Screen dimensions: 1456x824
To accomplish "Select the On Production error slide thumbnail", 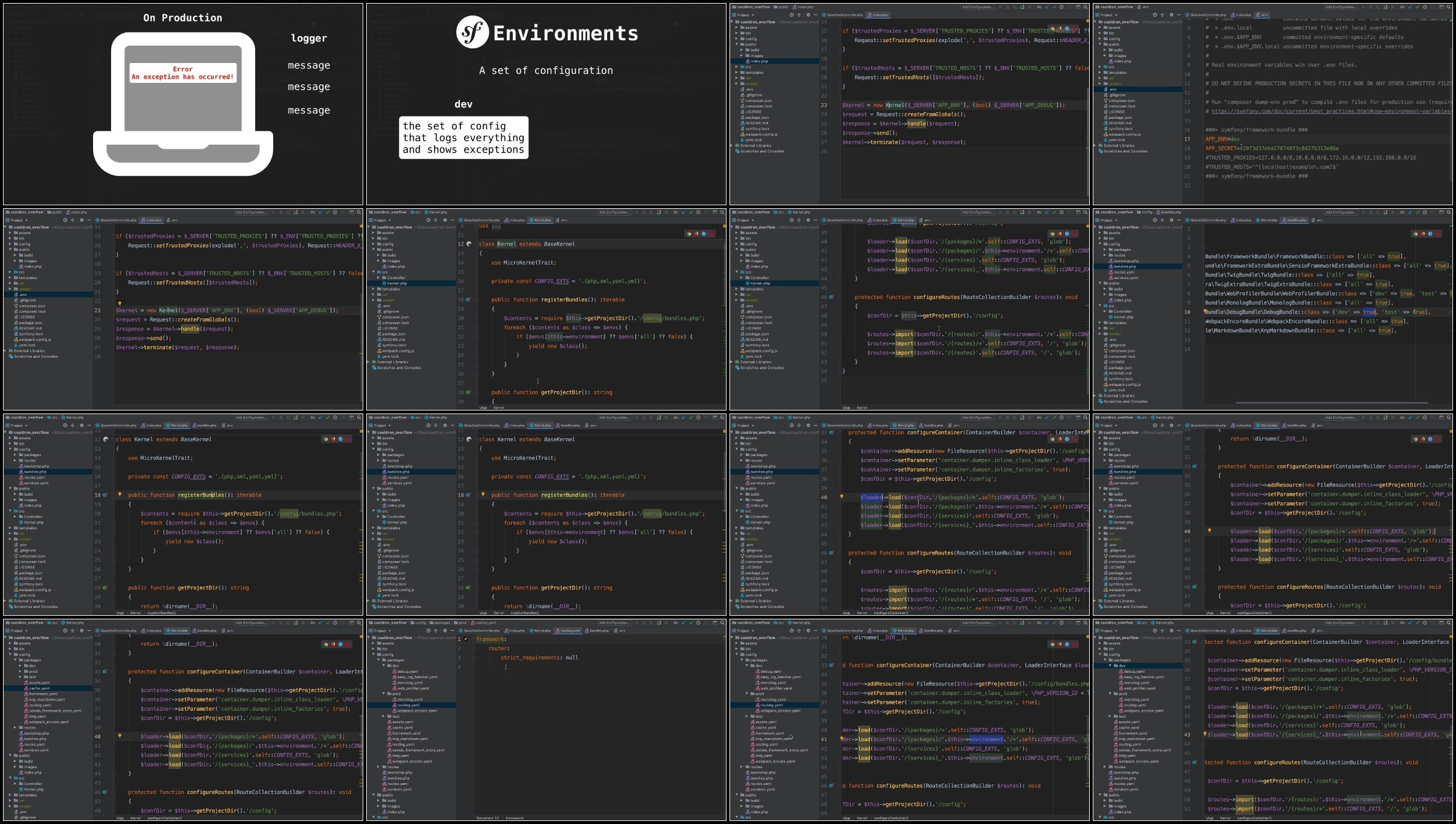I will tap(183, 104).
